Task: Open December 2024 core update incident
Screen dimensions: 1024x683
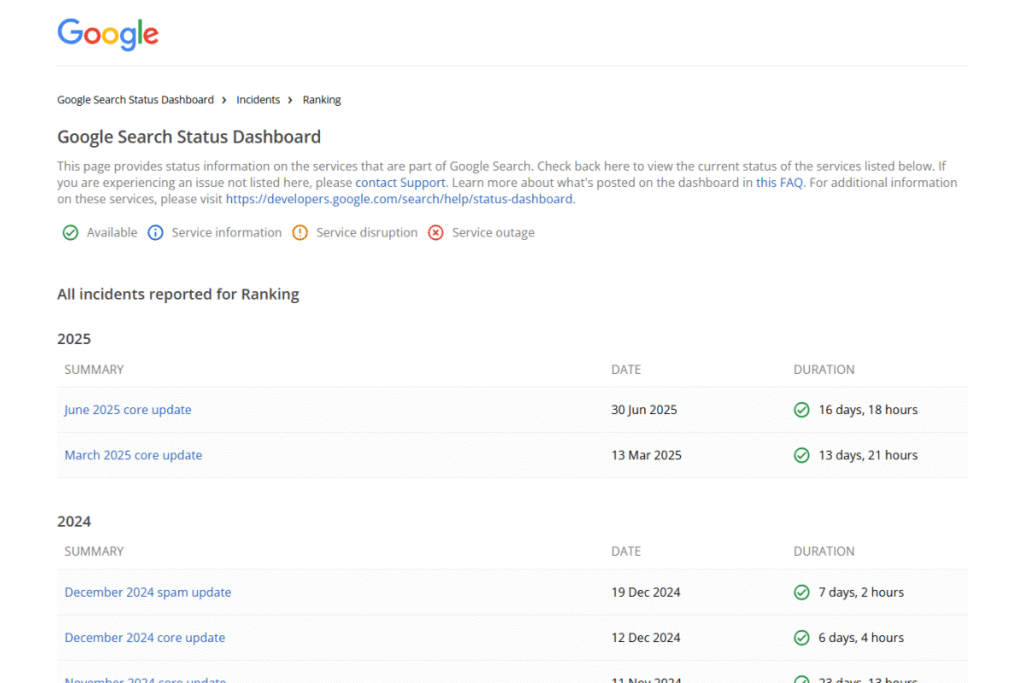Action: [145, 638]
